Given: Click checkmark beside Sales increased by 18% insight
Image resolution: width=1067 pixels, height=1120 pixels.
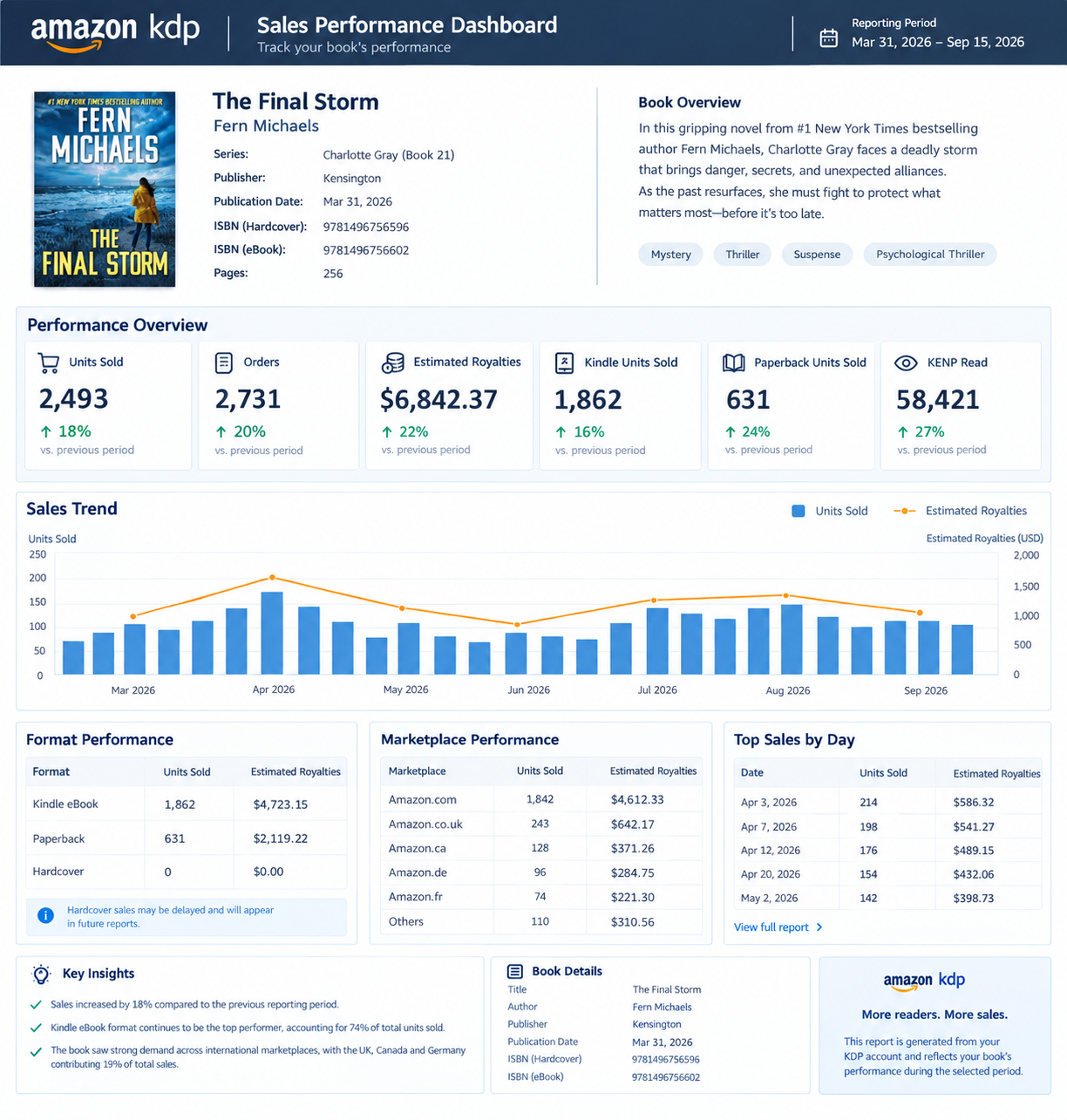Looking at the screenshot, I should 36,1004.
